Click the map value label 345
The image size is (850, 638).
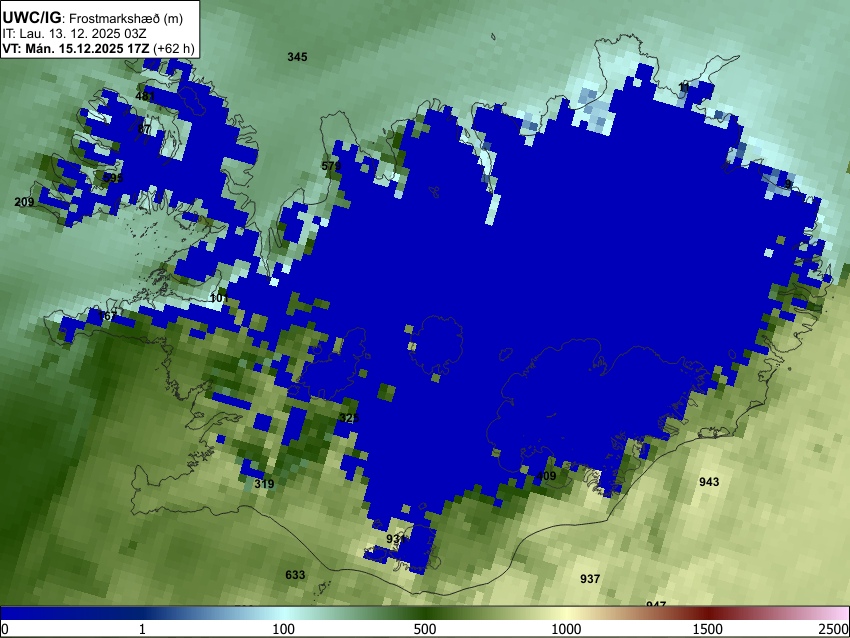coord(297,57)
